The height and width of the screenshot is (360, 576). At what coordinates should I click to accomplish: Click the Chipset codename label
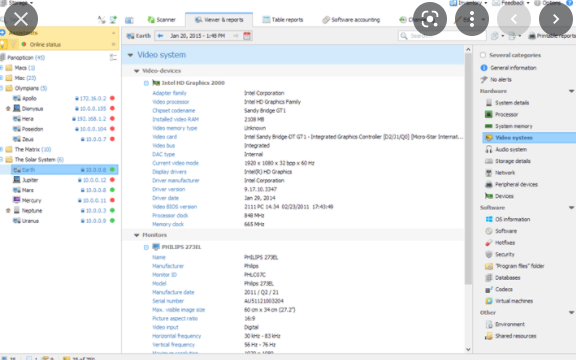coord(174,111)
